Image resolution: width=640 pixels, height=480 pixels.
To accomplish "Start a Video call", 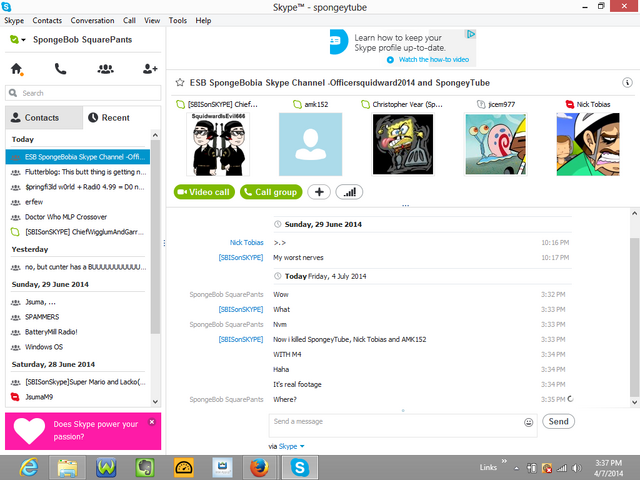I will (x=204, y=192).
